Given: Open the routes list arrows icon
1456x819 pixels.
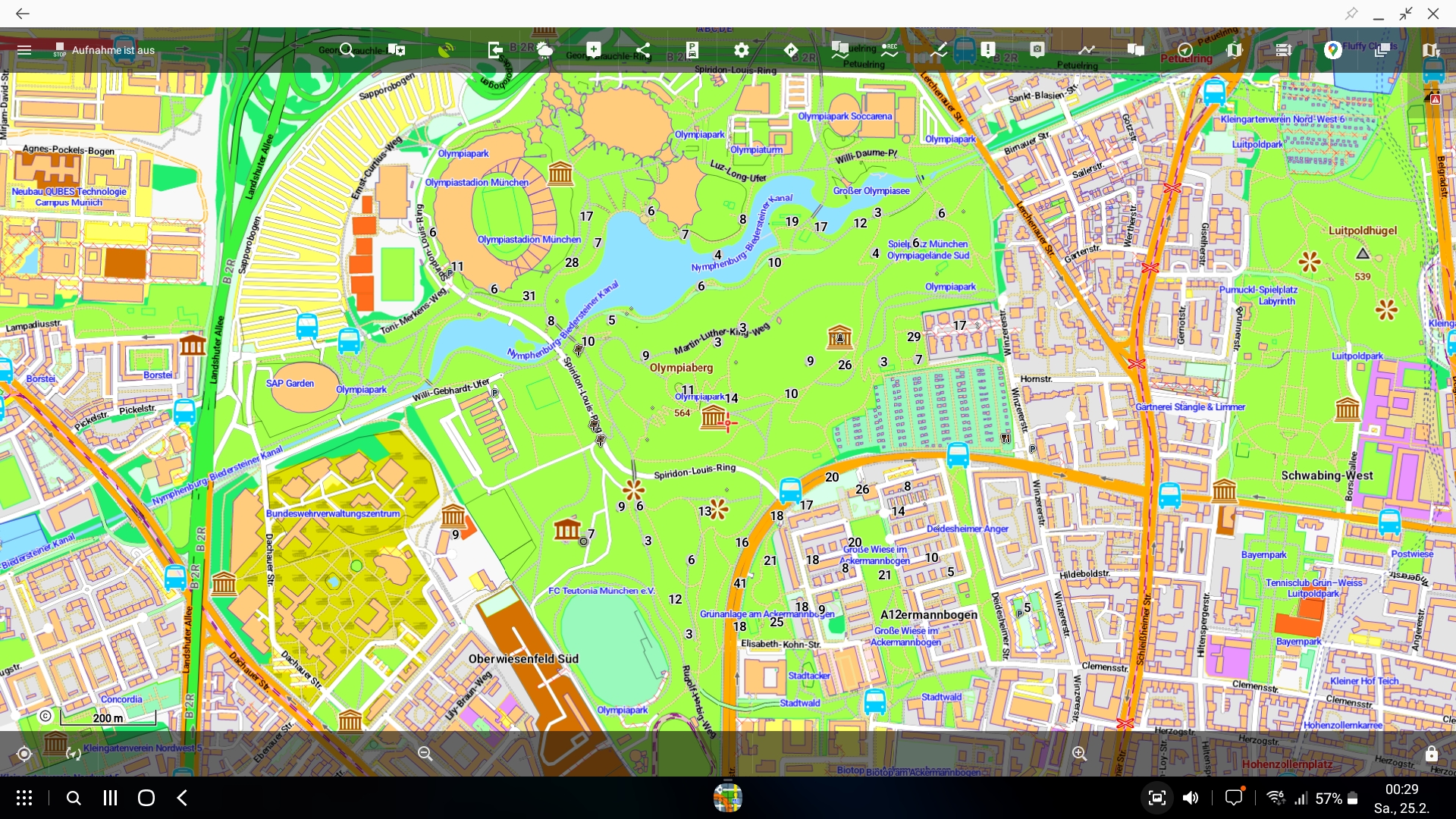Looking at the screenshot, I should [1284, 50].
